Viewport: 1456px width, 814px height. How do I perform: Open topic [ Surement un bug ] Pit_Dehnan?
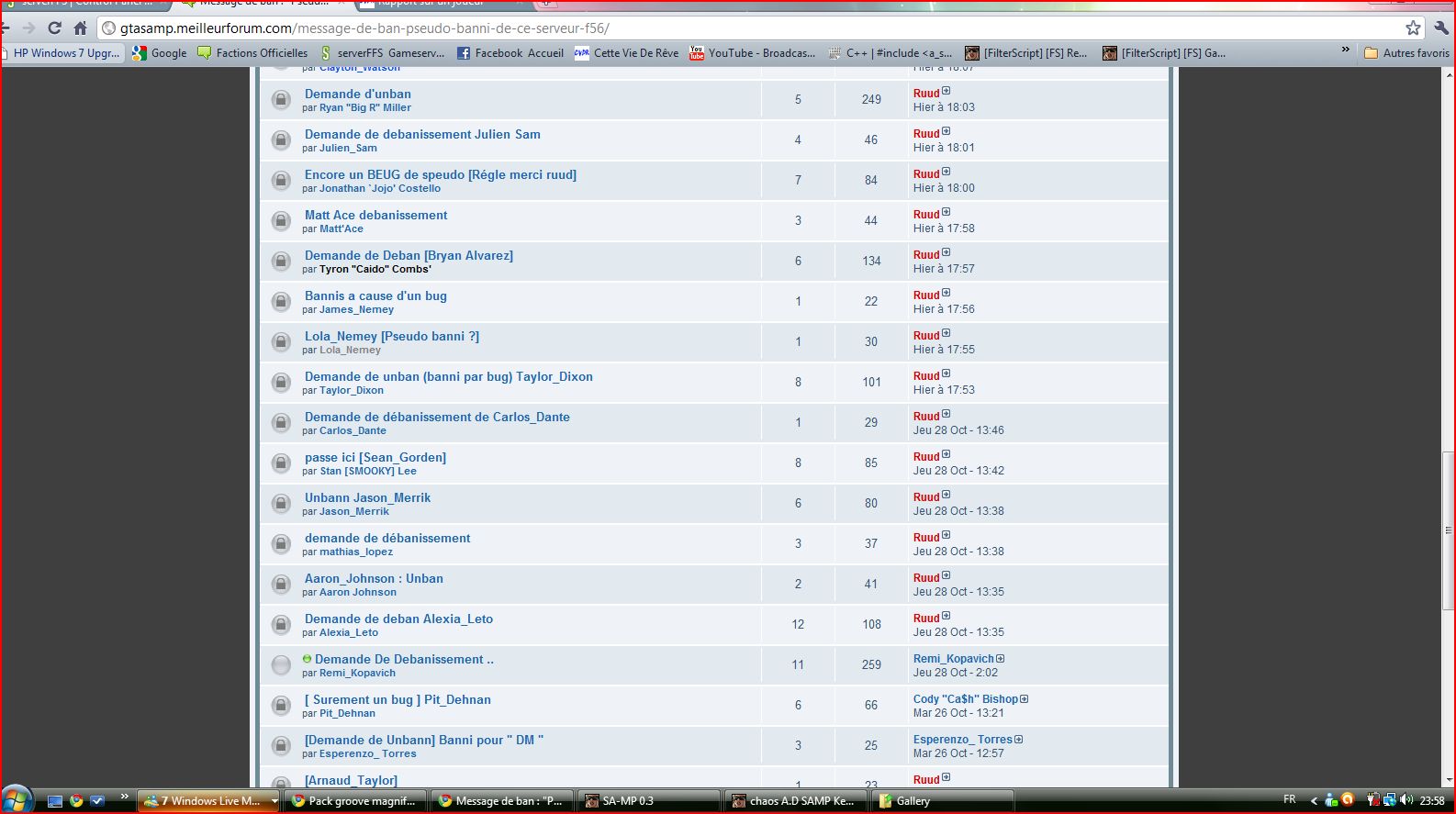[x=398, y=699]
